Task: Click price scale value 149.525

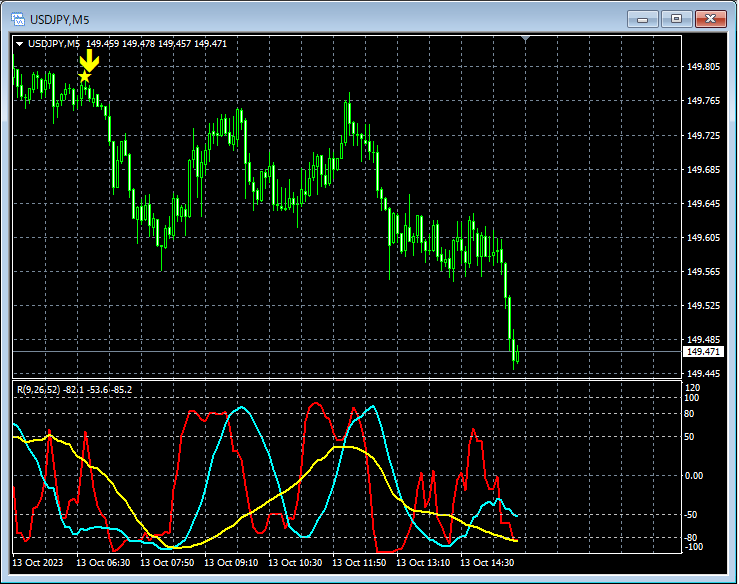Action: 703,306
